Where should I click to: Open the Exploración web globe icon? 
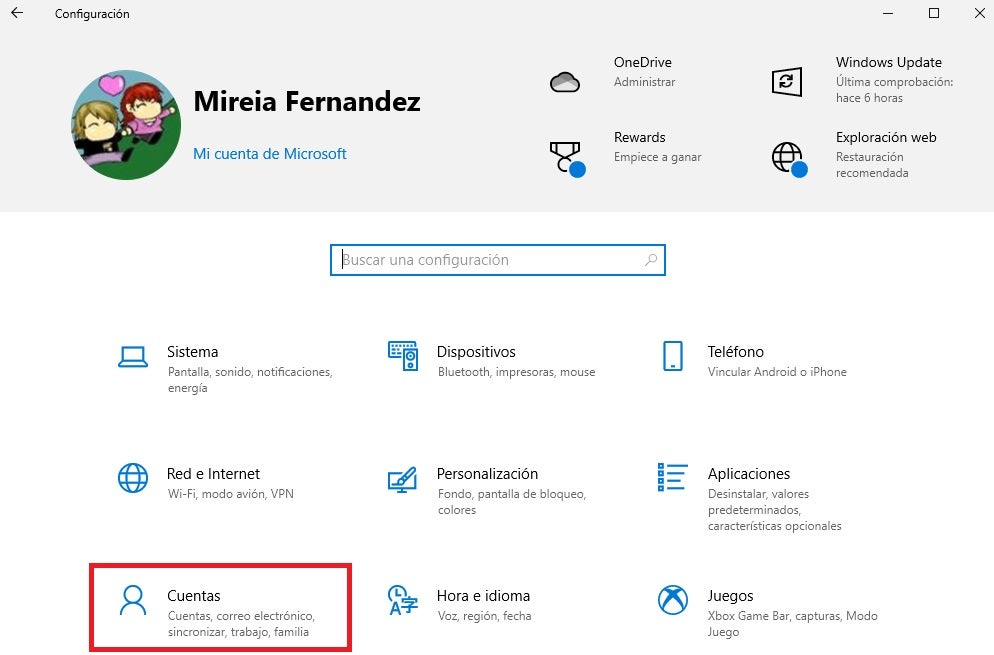[787, 157]
